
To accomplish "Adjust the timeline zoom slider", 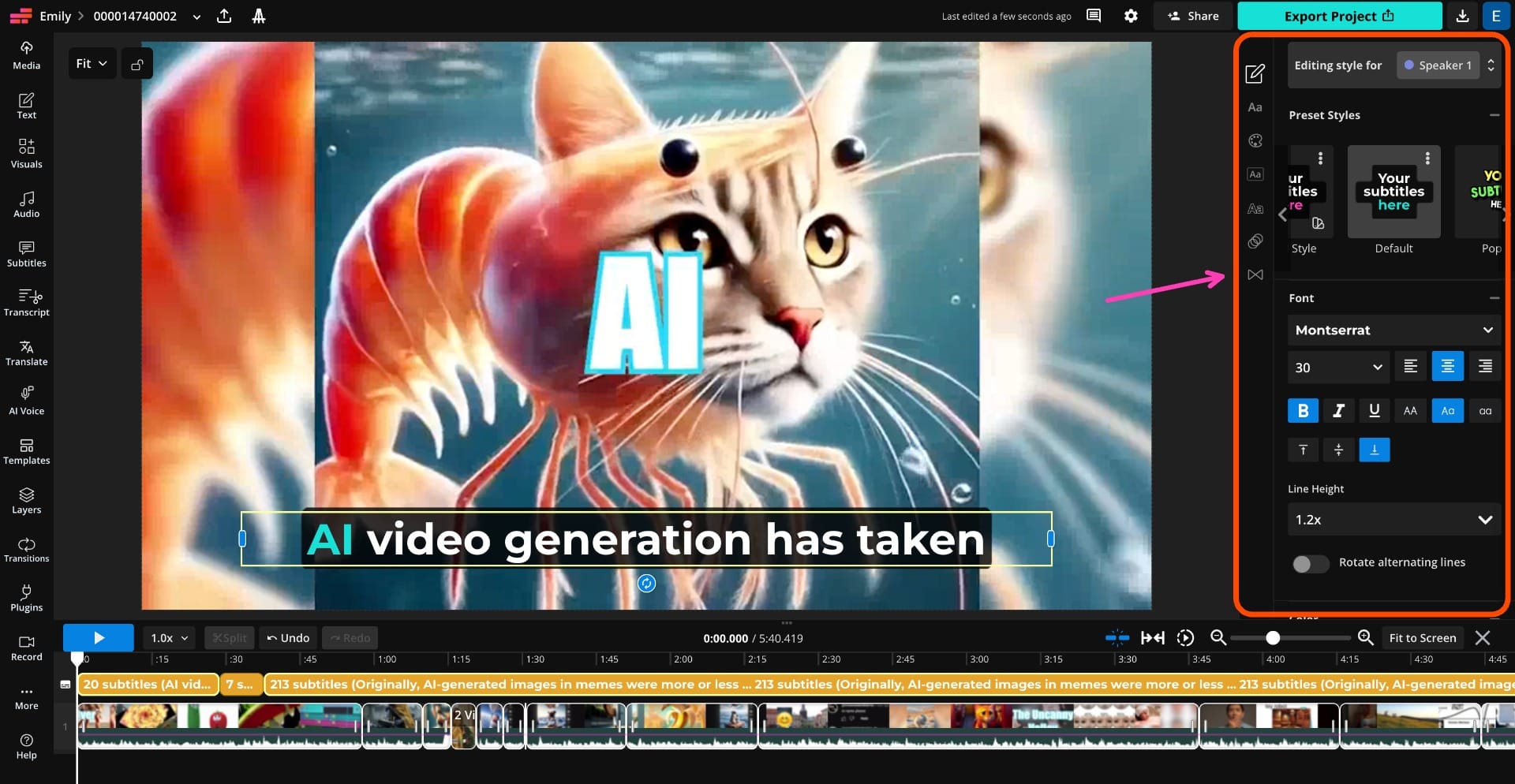I will coord(1271,637).
